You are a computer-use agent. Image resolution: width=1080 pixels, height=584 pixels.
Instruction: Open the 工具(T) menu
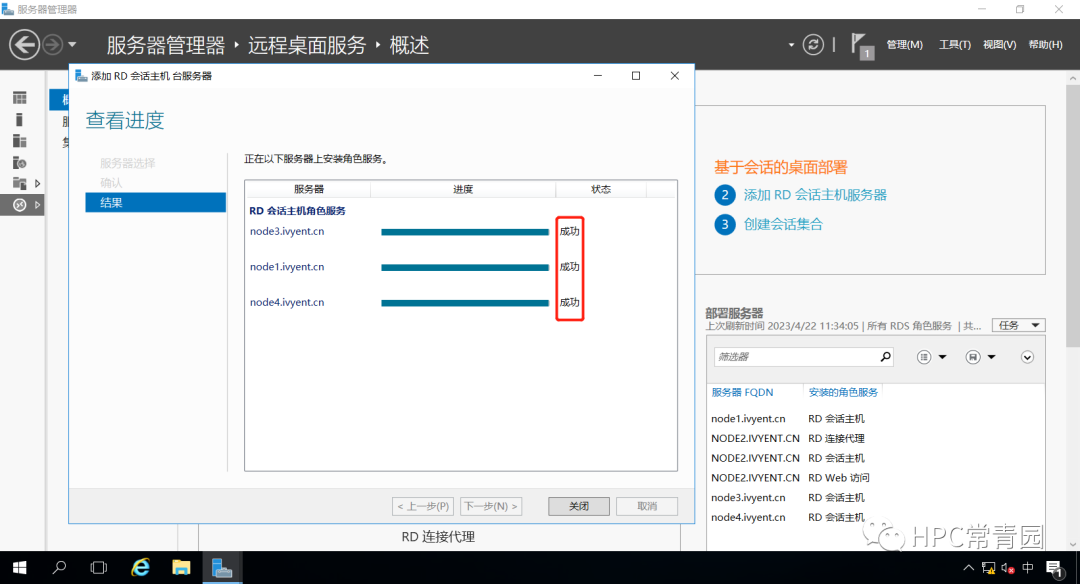[955, 45]
